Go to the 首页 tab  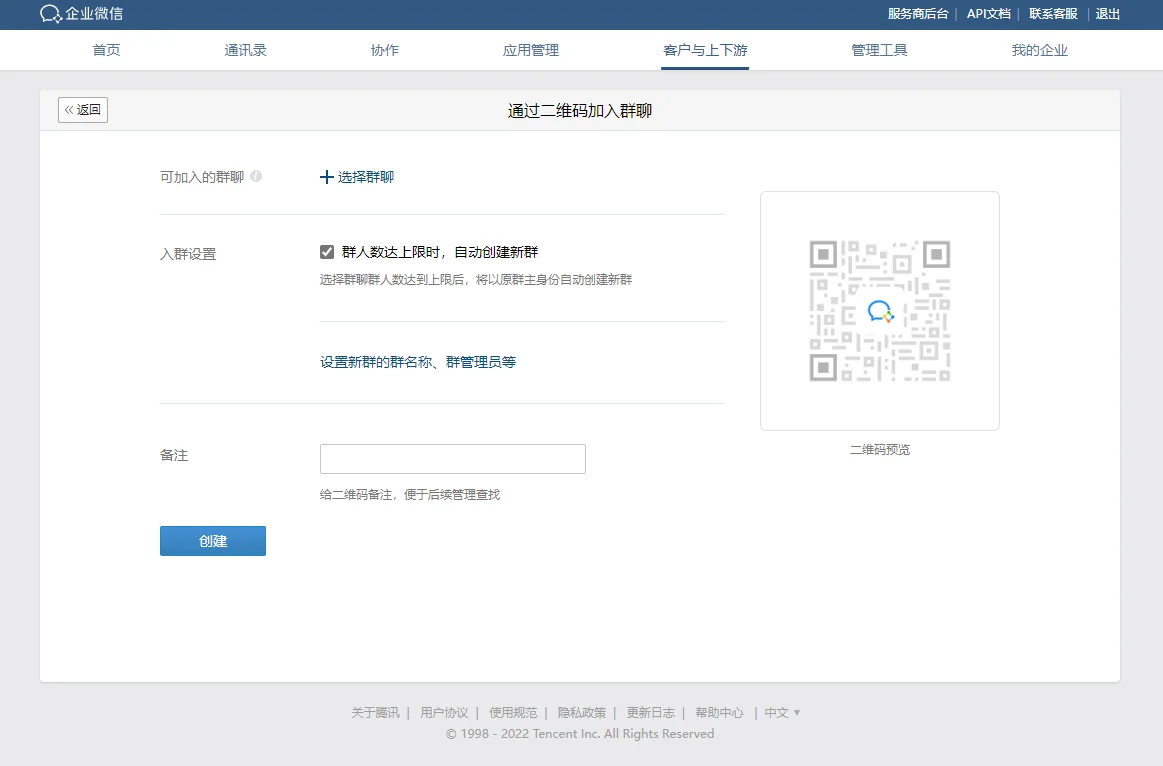(x=106, y=50)
